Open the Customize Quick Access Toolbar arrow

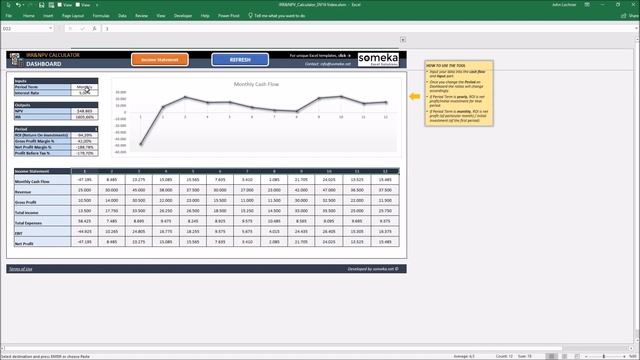tap(97, 5)
